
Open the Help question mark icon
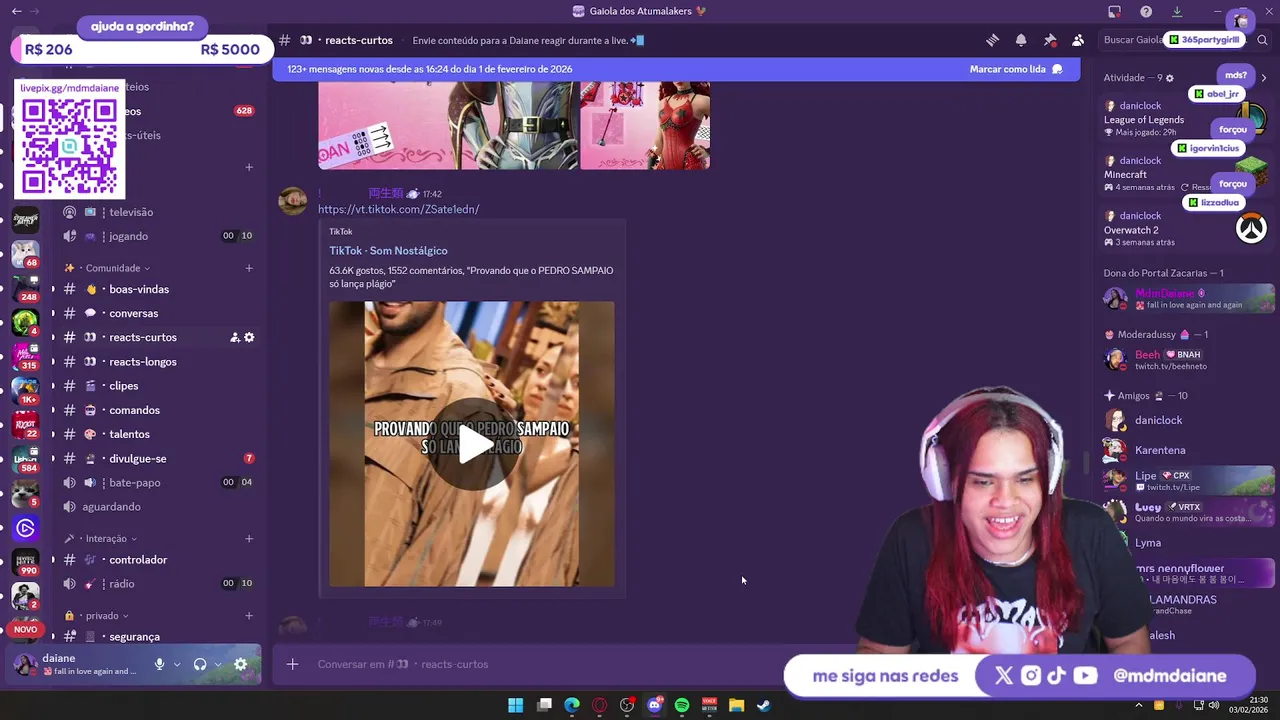click(x=1146, y=11)
